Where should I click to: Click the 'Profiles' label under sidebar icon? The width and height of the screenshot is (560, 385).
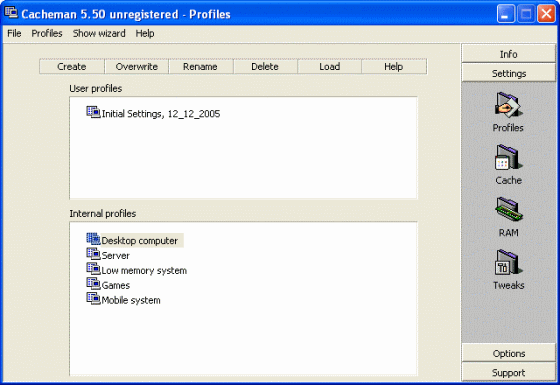pyautogui.click(x=508, y=128)
